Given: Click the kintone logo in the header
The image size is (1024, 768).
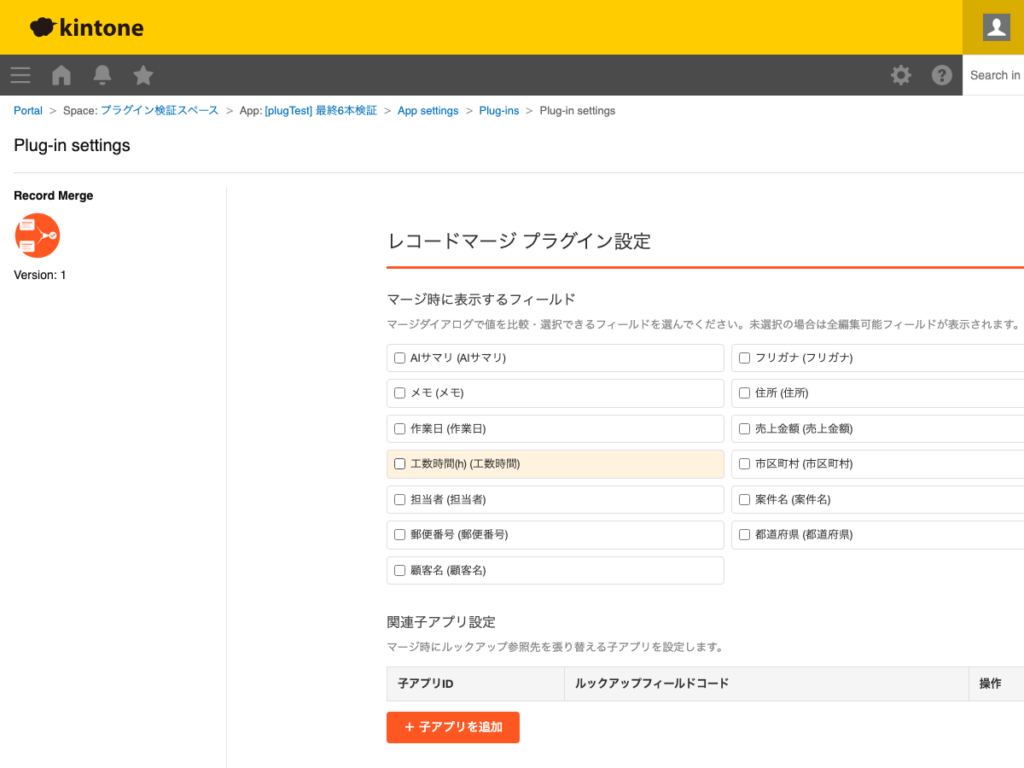Looking at the screenshot, I should coord(86,27).
